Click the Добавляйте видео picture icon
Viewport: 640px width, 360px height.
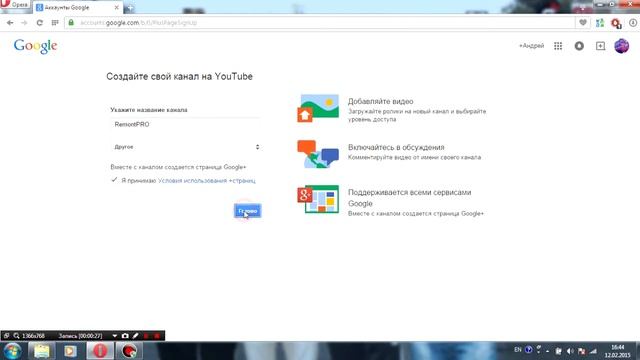pyautogui.click(x=318, y=109)
